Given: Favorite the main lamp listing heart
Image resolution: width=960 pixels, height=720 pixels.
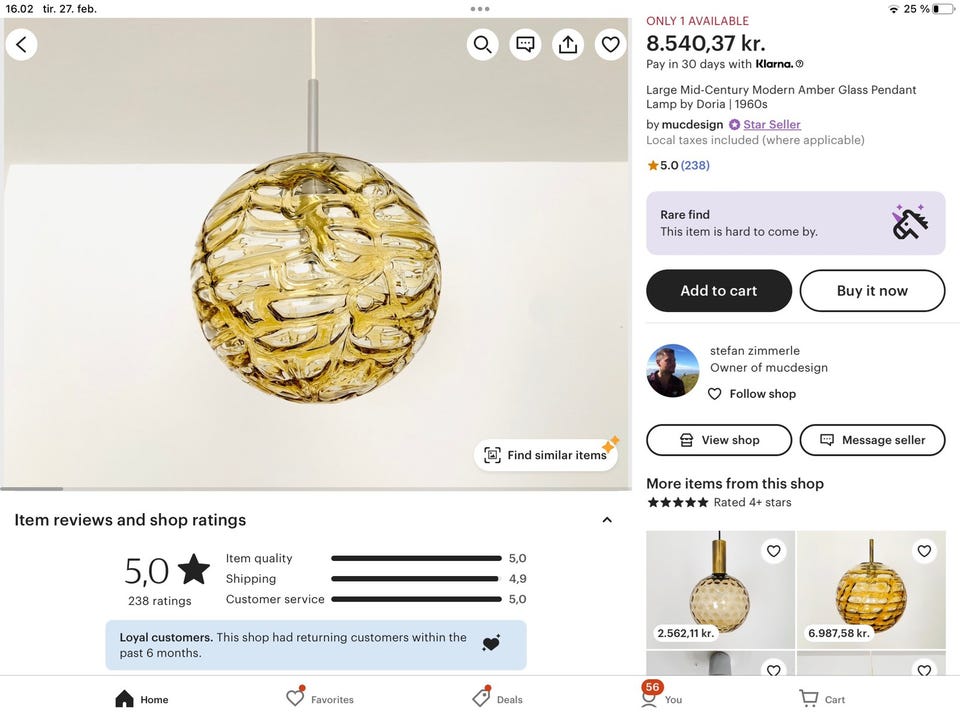Looking at the screenshot, I should (611, 44).
